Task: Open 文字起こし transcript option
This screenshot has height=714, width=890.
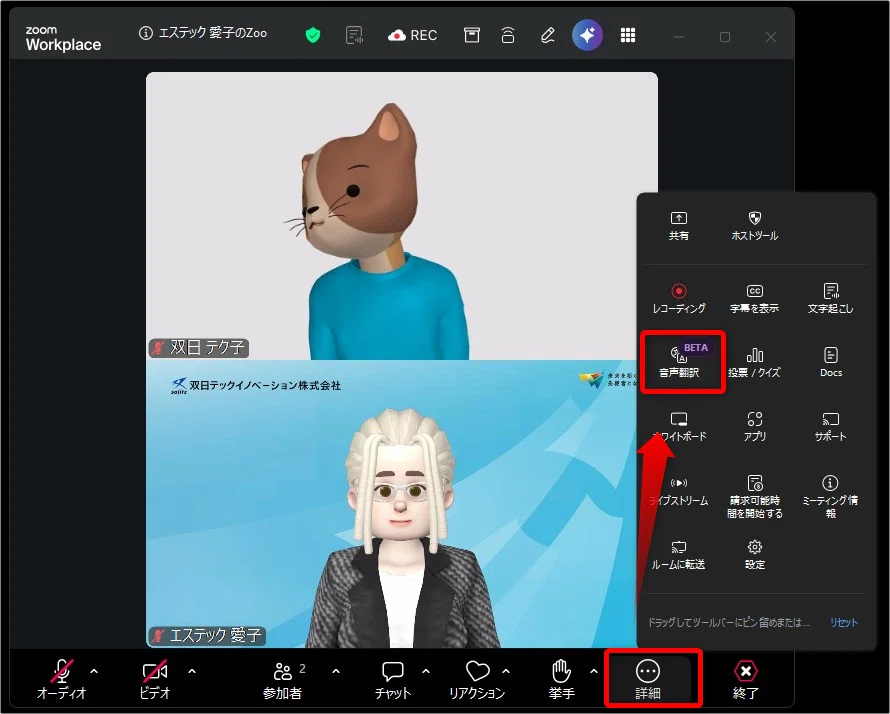Action: [x=830, y=299]
